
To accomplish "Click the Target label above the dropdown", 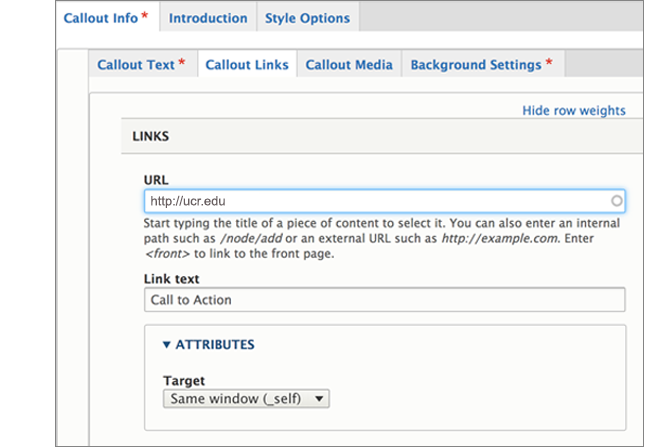I will click(x=183, y=380).
